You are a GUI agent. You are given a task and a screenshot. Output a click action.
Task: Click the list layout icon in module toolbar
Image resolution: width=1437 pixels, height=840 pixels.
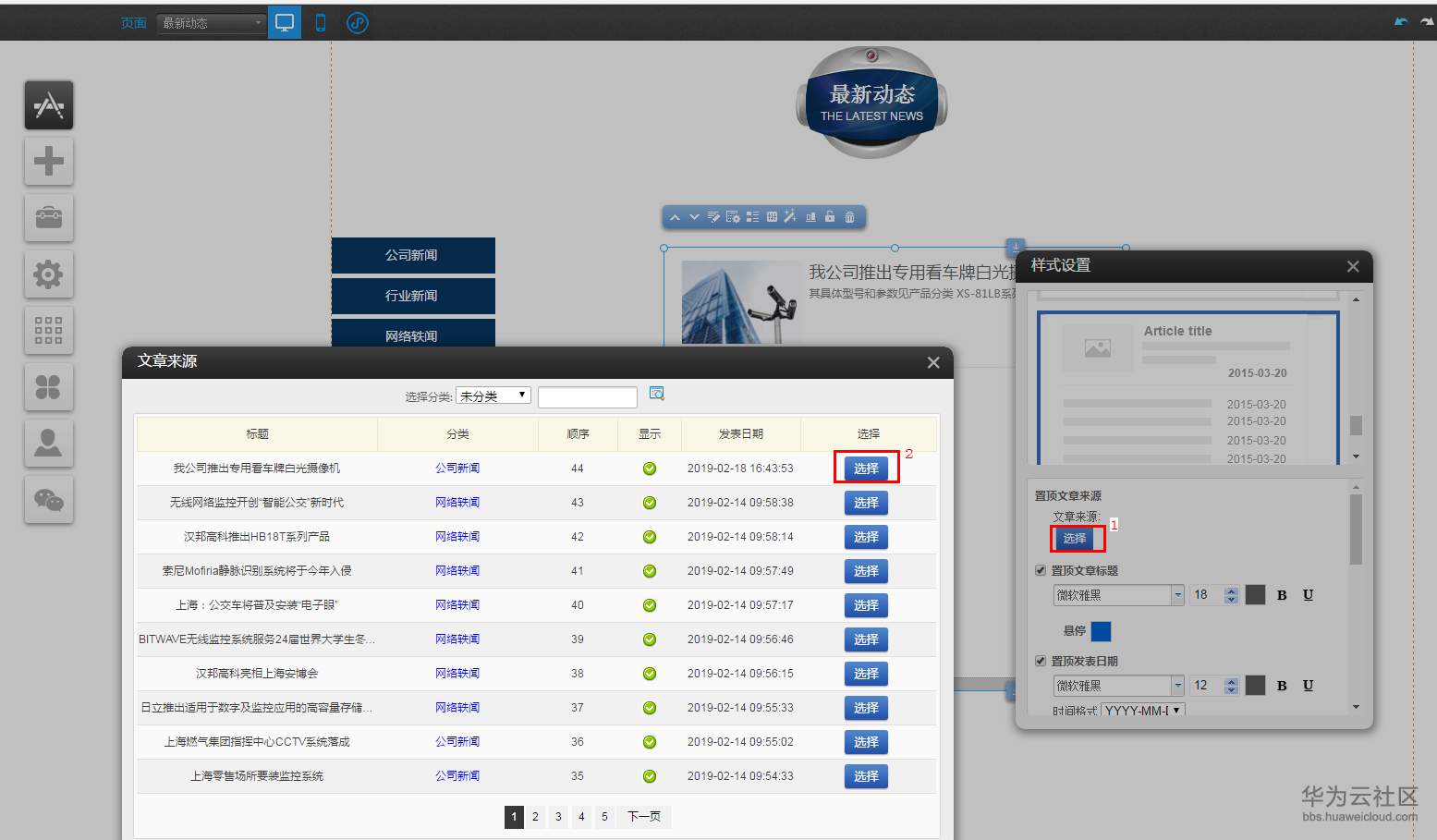752,217
